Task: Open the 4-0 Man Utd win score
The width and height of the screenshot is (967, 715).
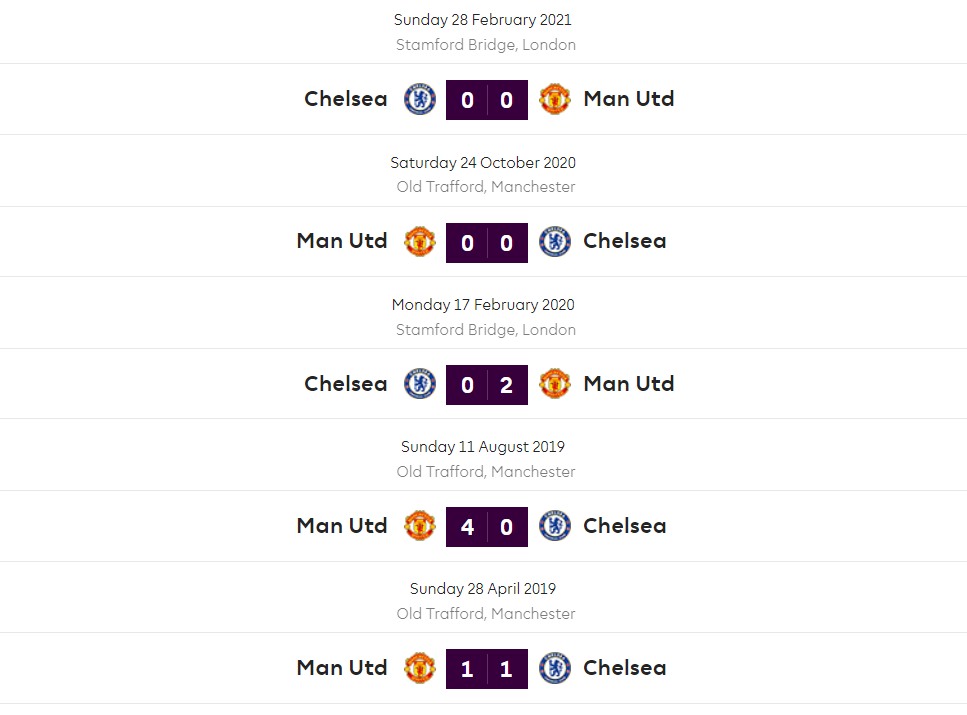Action: point(487,526)
